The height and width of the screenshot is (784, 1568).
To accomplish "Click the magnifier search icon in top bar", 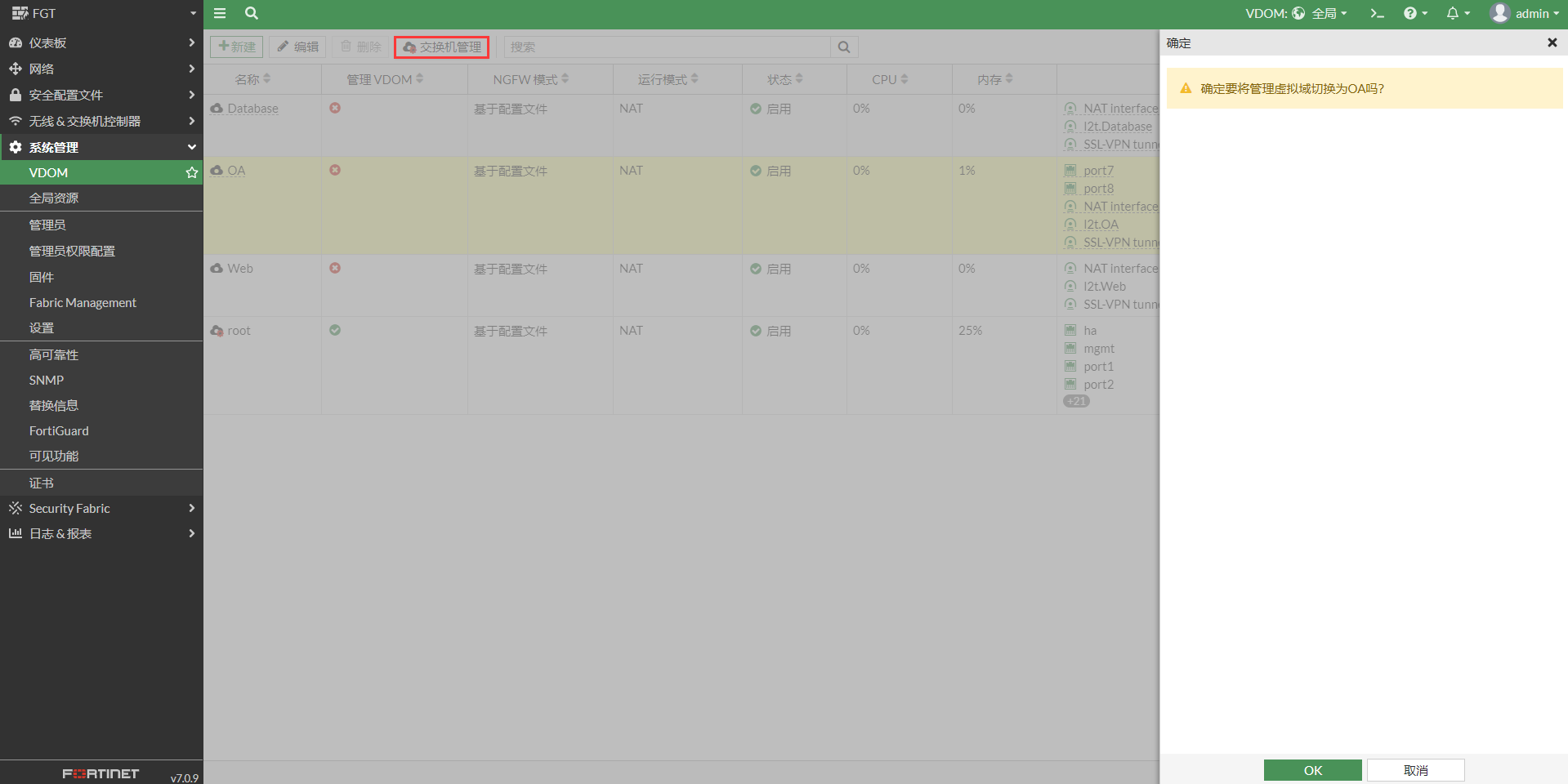I will [252, 13].
